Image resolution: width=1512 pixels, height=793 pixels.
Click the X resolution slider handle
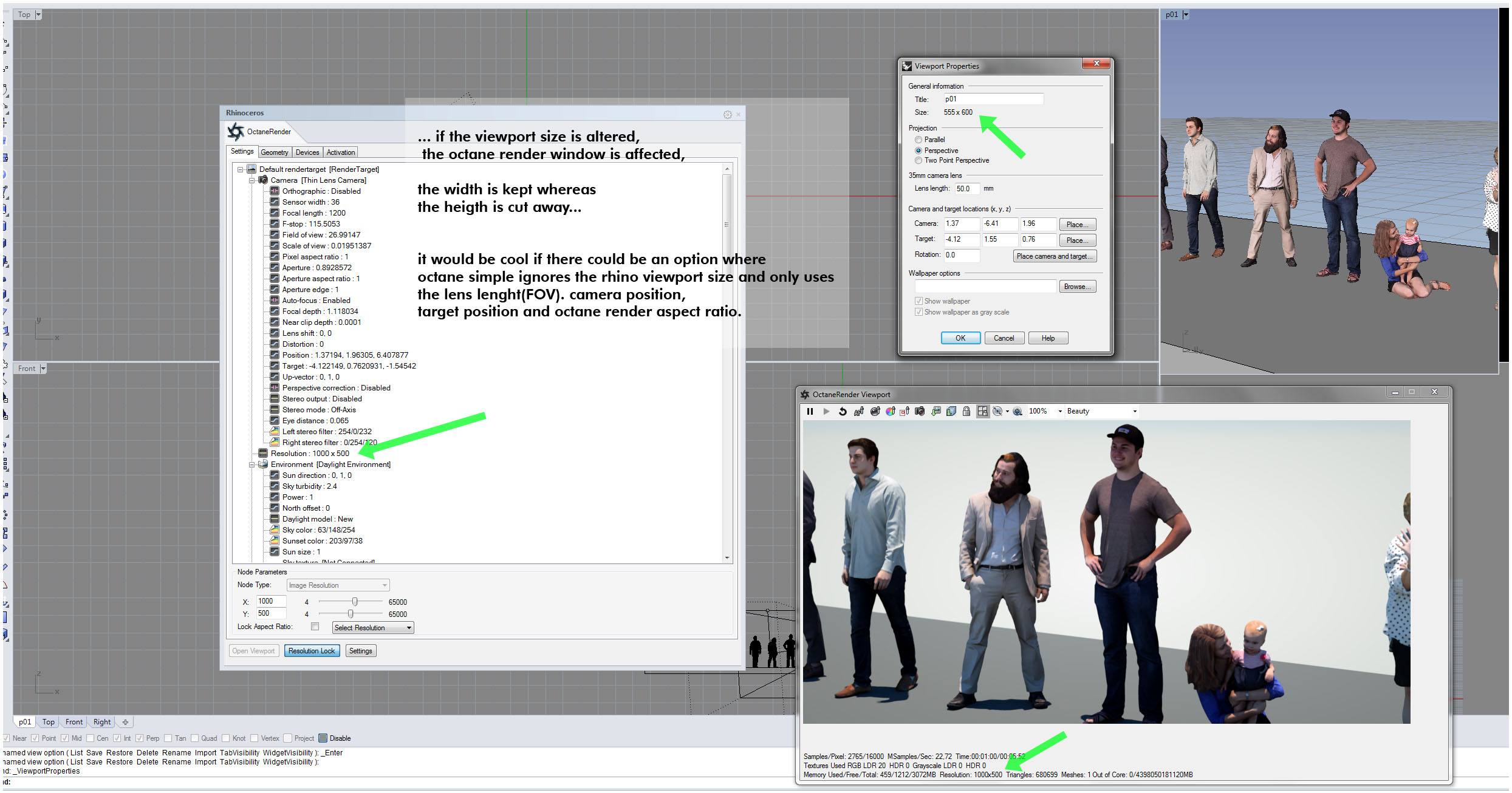tap(355, 601)
